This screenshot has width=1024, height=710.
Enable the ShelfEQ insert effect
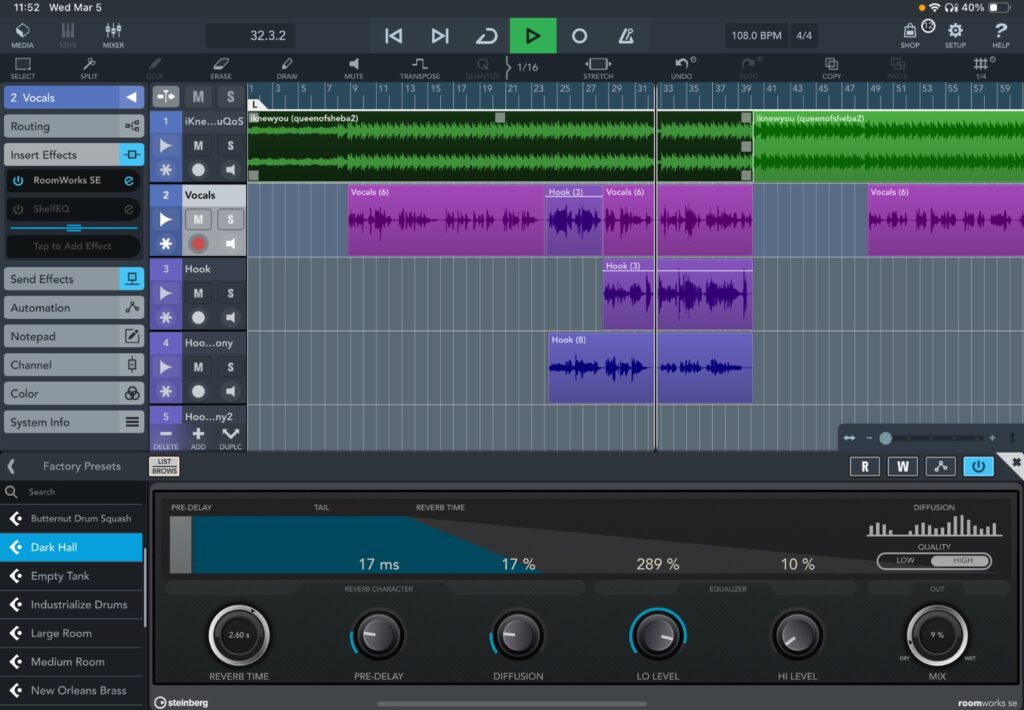pos(18,209)
